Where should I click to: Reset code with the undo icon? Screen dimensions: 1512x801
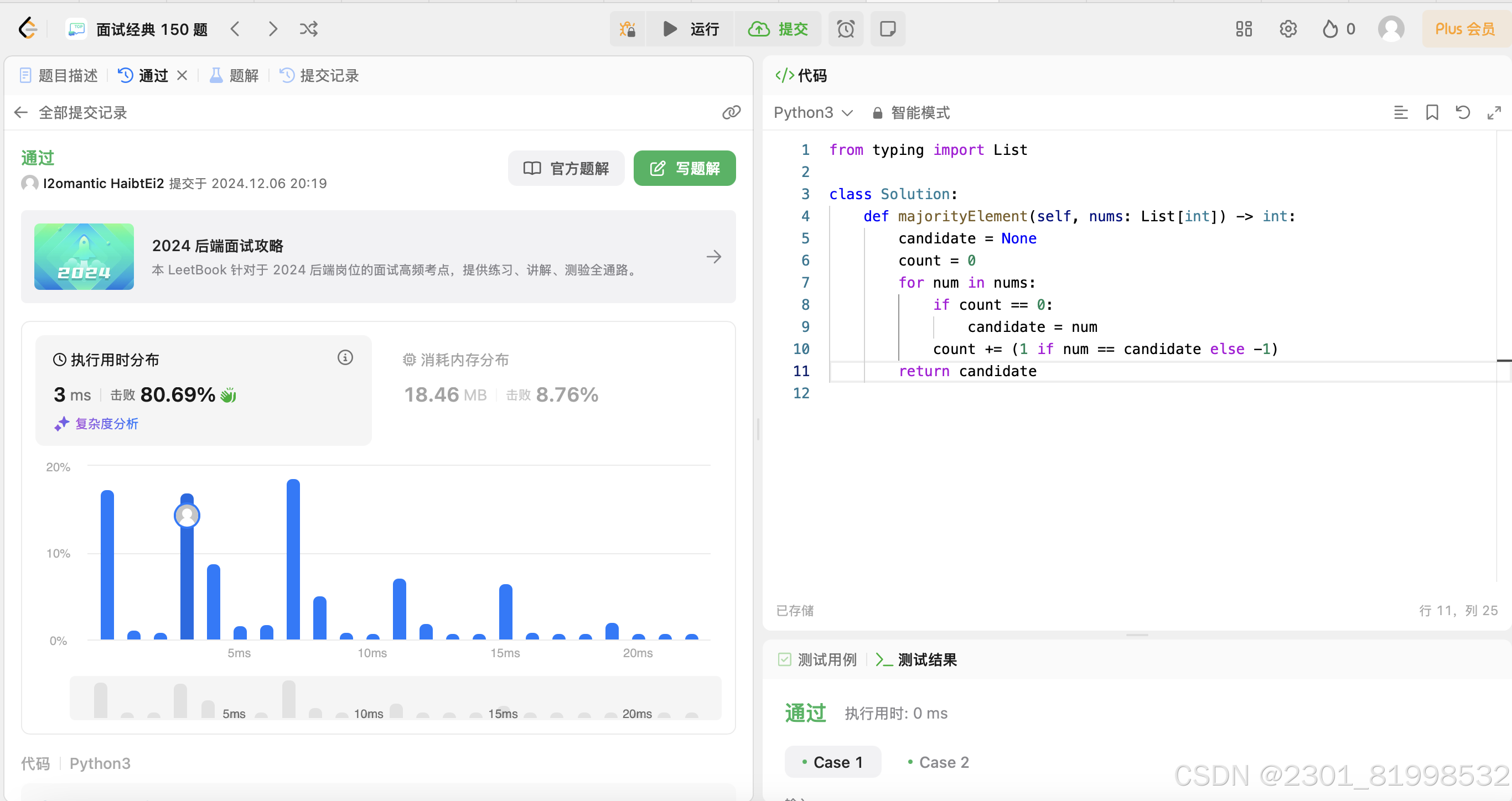[1463, 113]
